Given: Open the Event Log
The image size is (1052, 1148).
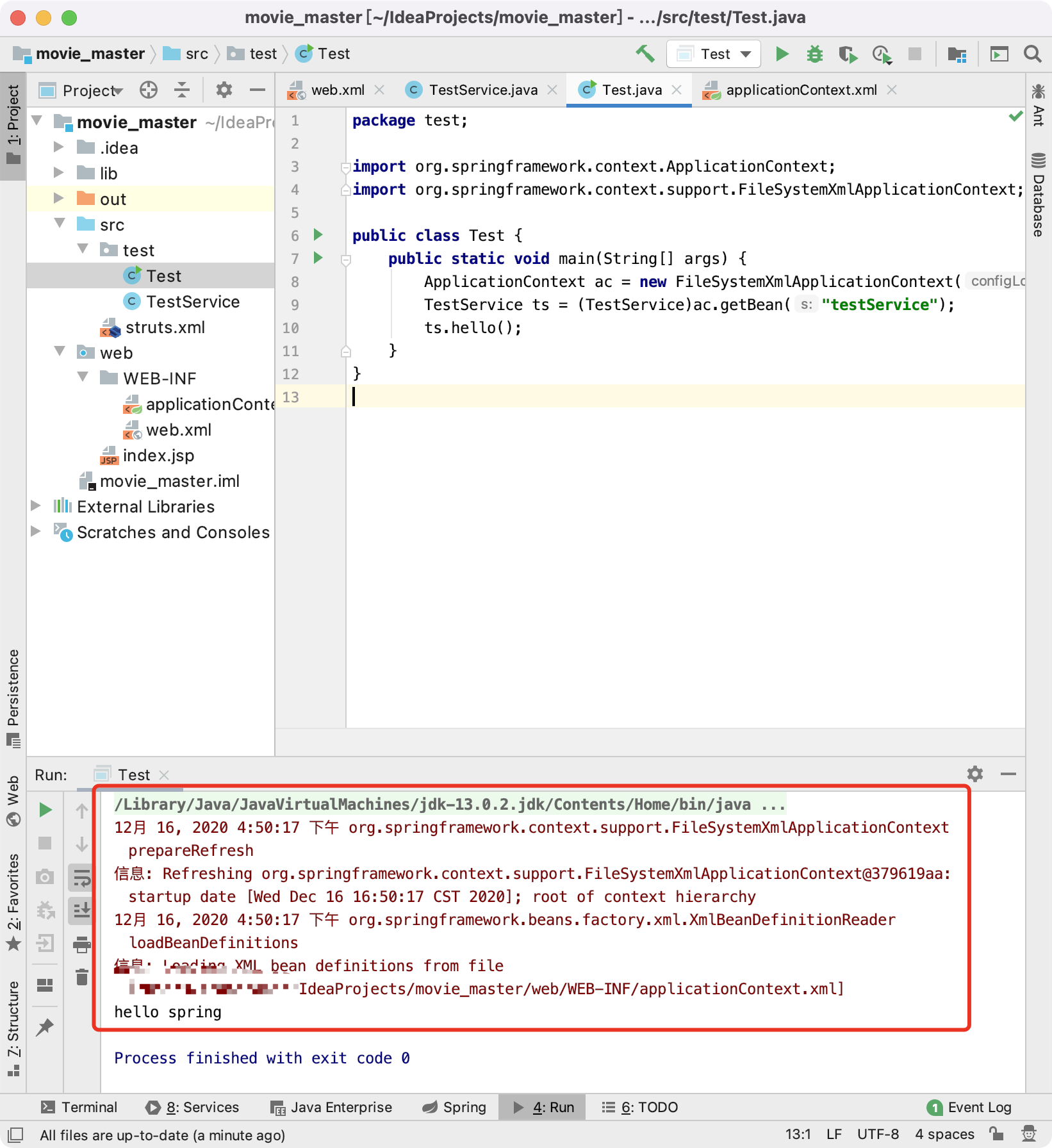Looking at the screenshot, I should (x=969, y=1107).
